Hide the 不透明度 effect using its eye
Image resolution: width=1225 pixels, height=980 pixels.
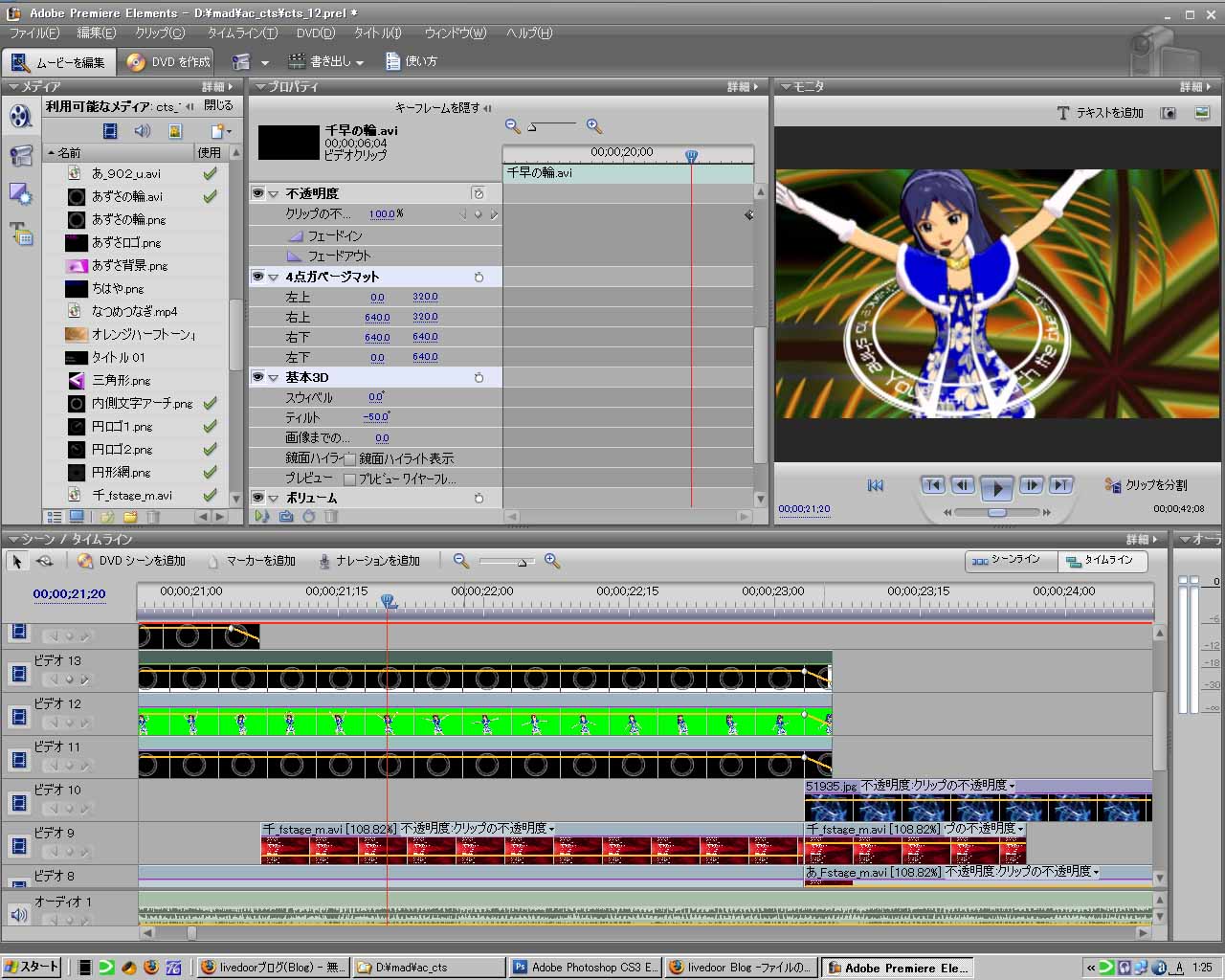coord(257,193)
